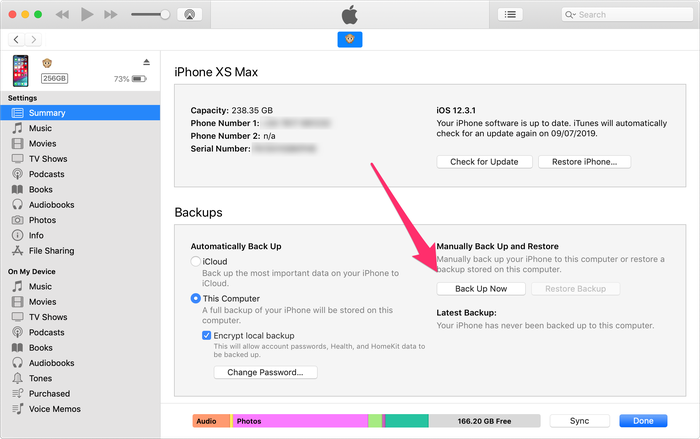Click the Check for Update button
The height and width of the screenshot is (439, 700).
pyautogui.click(x=484, y=162)
